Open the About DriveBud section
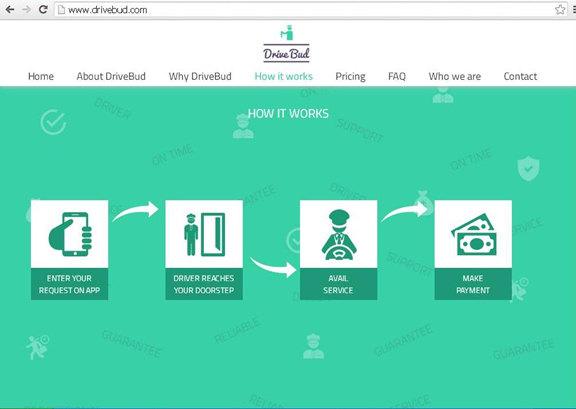Image resolution: width=576 pixels, height=409 pixels. (x=111, y=76)
